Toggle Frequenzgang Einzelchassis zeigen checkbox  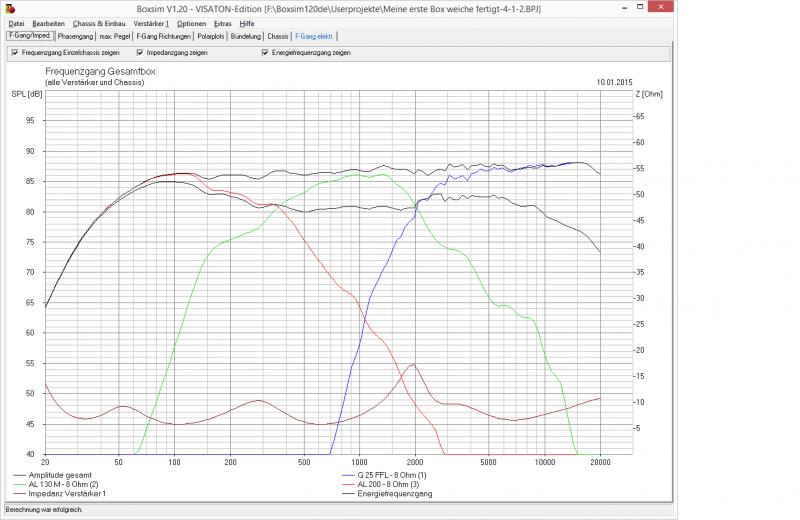(15, 53)
